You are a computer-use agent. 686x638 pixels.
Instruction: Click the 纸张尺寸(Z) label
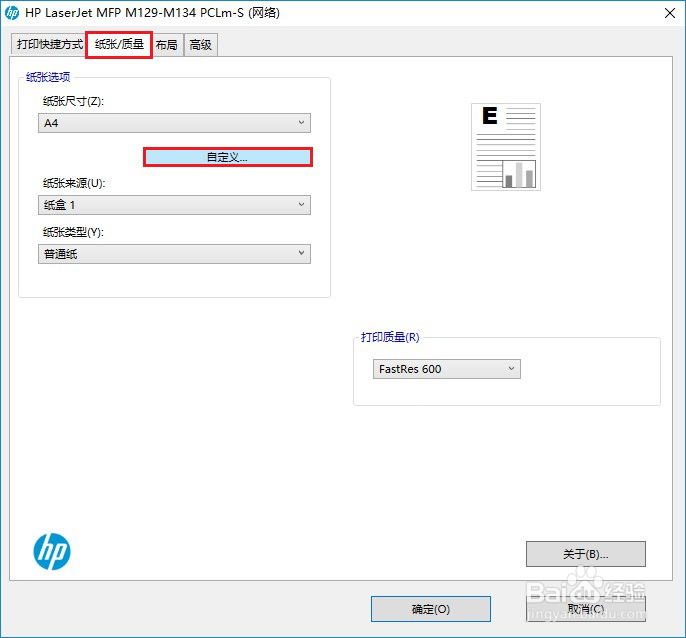pyautogui.click(x=73, y=101)
